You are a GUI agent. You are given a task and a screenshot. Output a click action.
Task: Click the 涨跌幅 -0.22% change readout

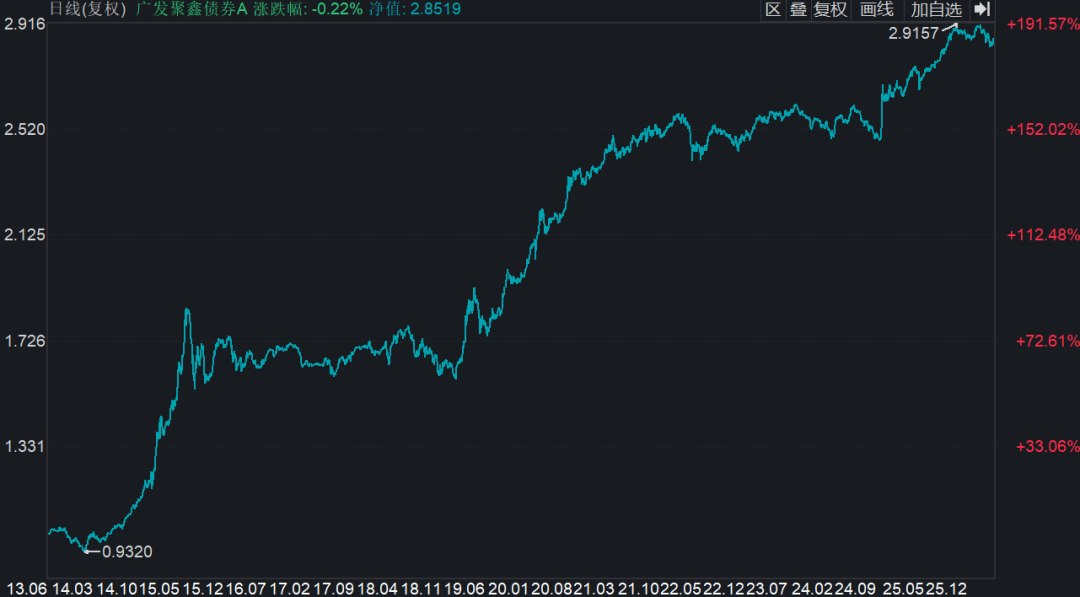click(316, 10)
